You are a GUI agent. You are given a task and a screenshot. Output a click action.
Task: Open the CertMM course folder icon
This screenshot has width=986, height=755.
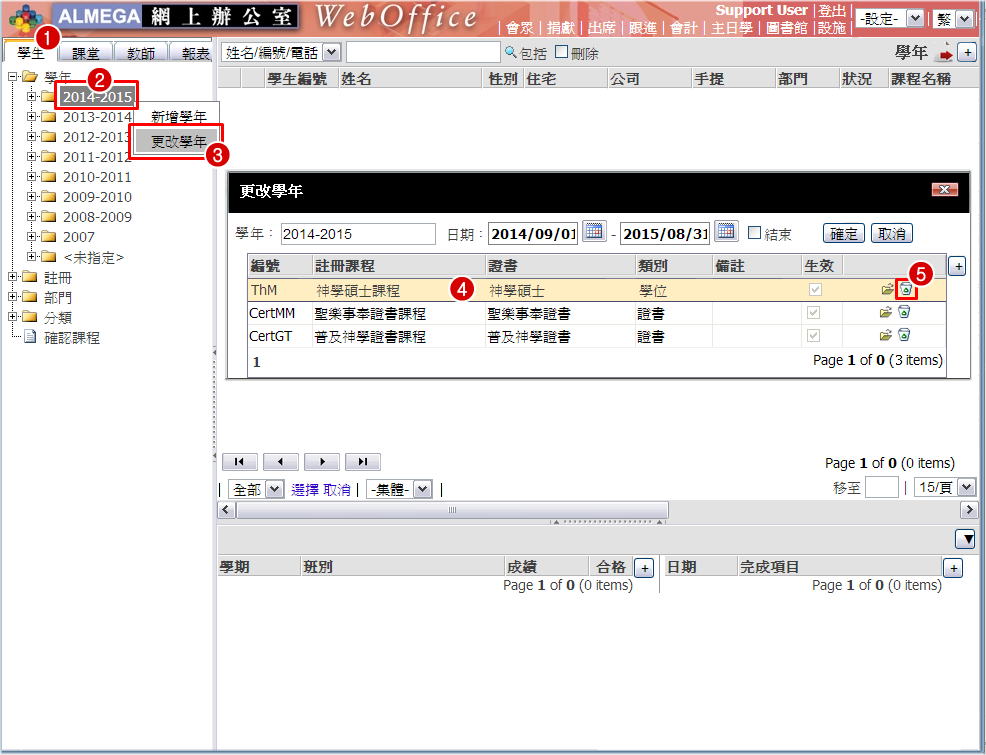pos(885,313)
